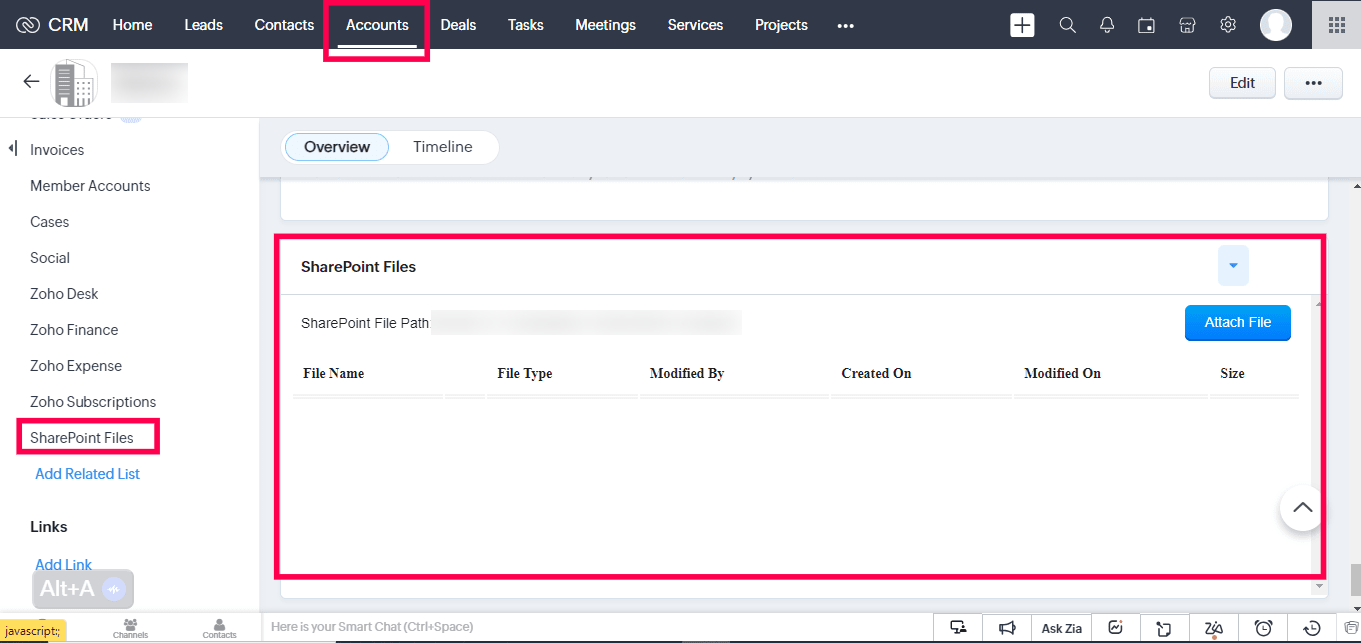Jump to Zoho Finance related list
Image resolution: width=1361 pixels, height=643 pixels.
pyautogui.click(x=74, y=330)
